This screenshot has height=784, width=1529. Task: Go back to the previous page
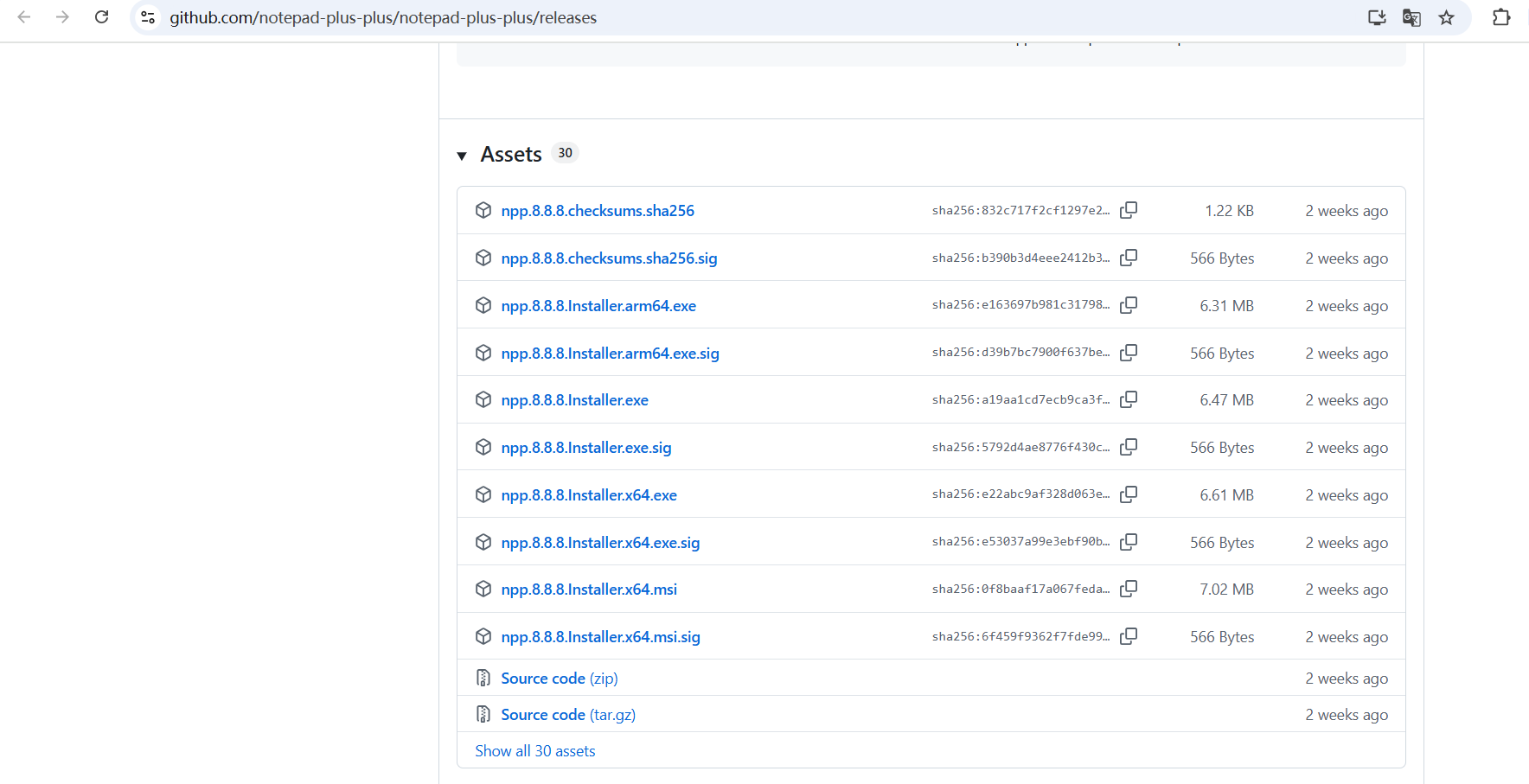tap(24, 17)
